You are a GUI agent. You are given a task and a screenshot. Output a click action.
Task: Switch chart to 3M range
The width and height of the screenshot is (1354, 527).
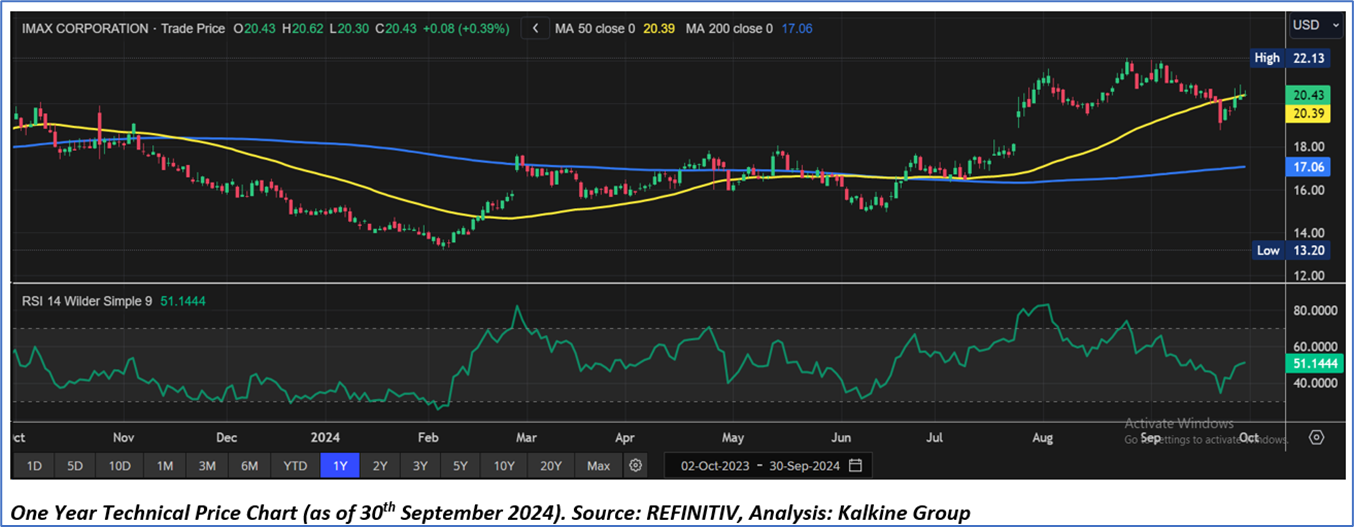pos(207,466)
